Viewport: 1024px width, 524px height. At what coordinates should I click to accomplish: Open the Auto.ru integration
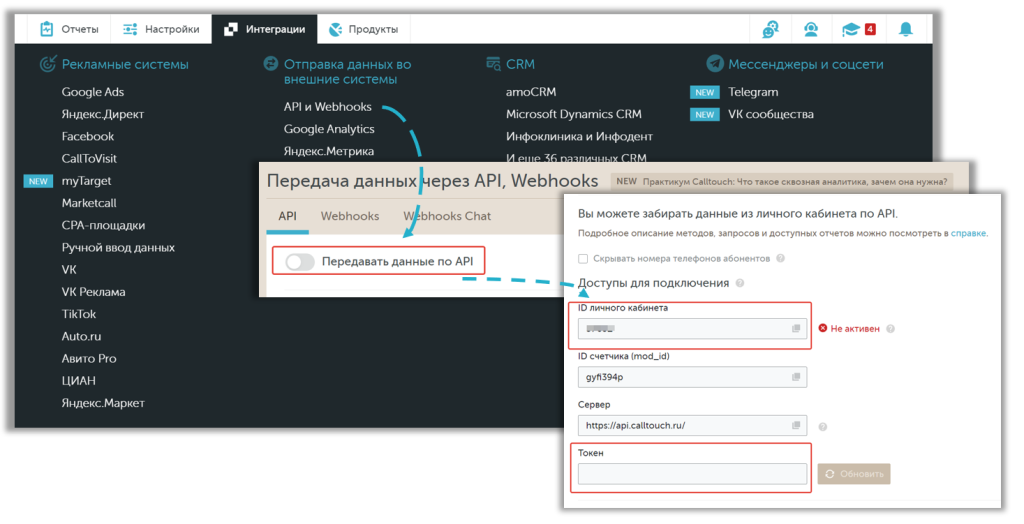[81, 336]
